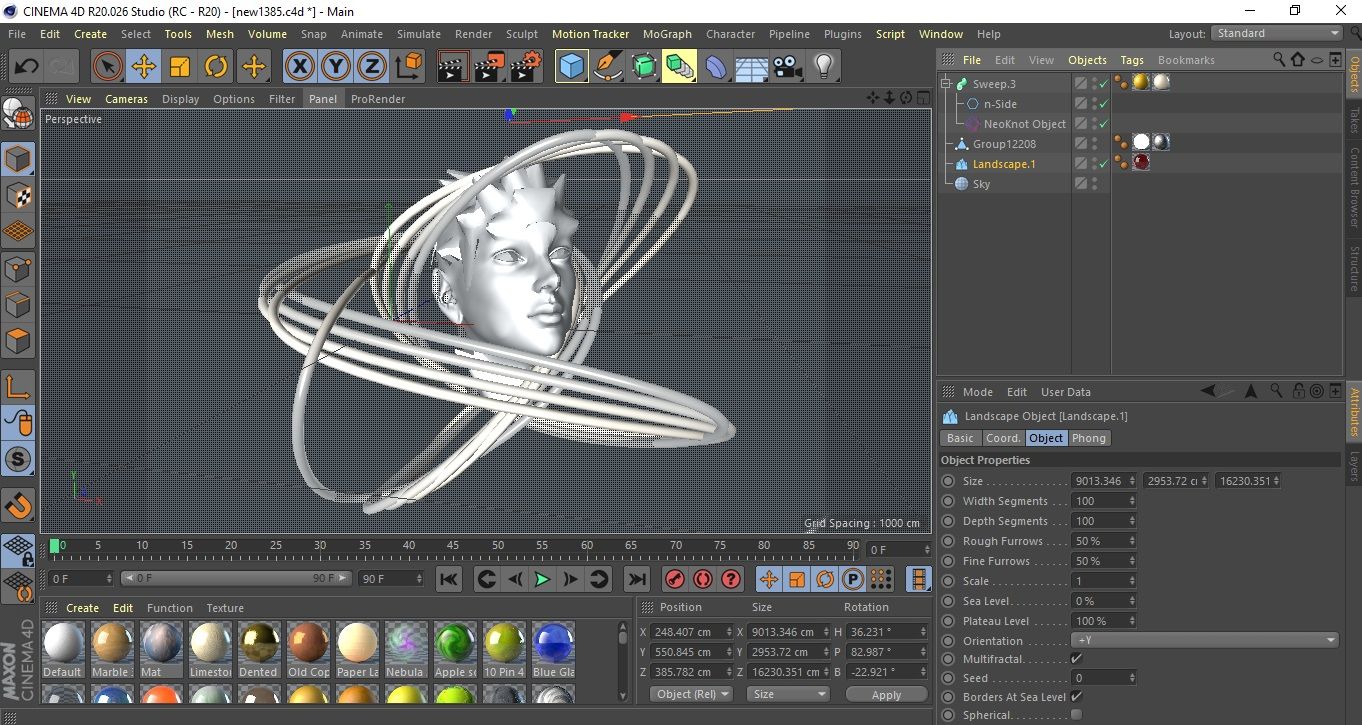Click the Apply button
The width and height of the screenshot is (1362, 725).
click(886, 694)
